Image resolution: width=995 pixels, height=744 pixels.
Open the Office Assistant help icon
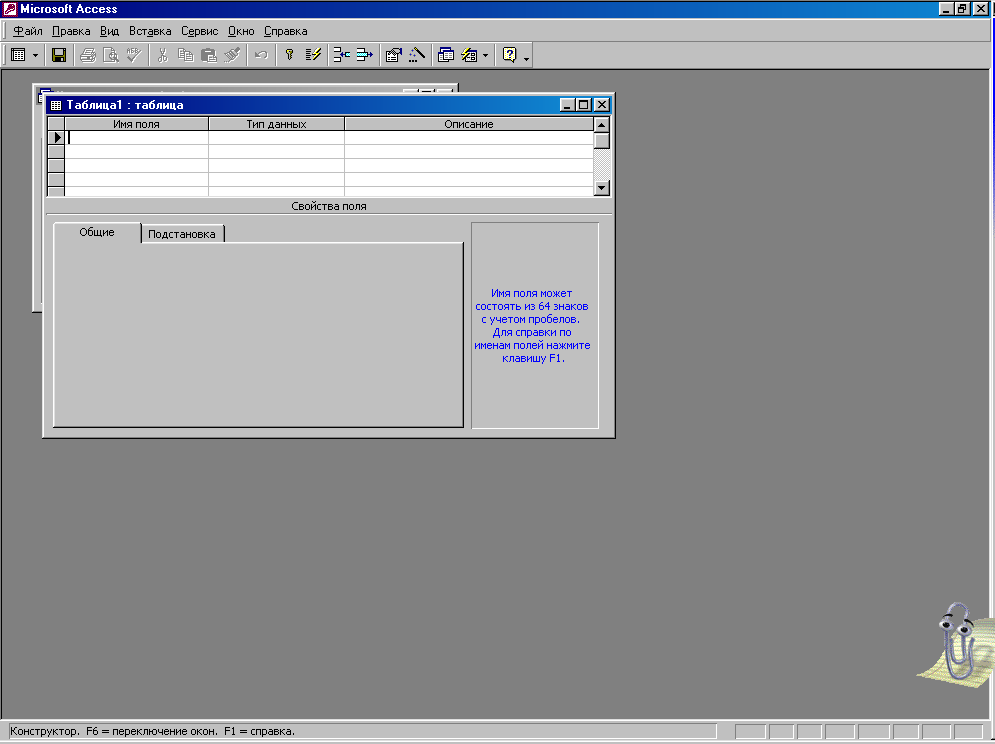510,55
